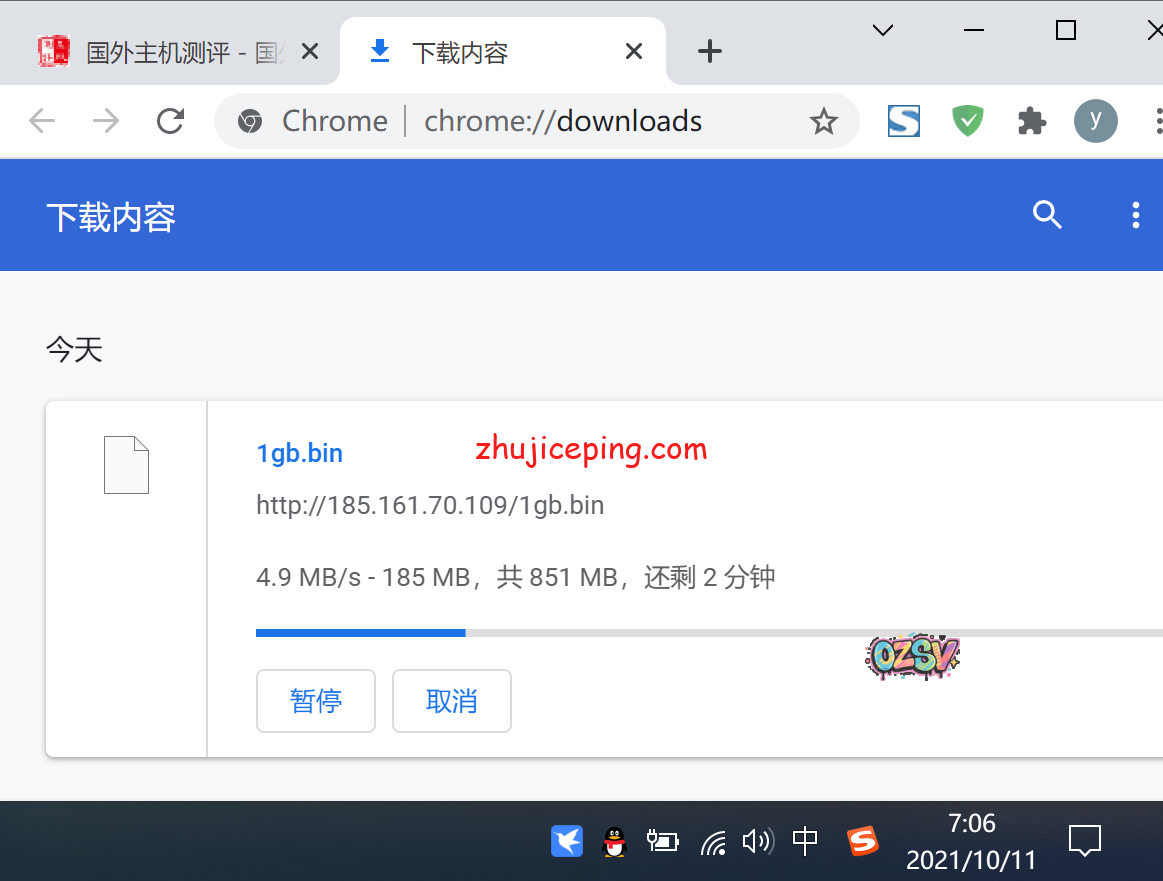1163x881 pixels.
Task: Click the QQ penguin tray icon
Action: (615, 842)
